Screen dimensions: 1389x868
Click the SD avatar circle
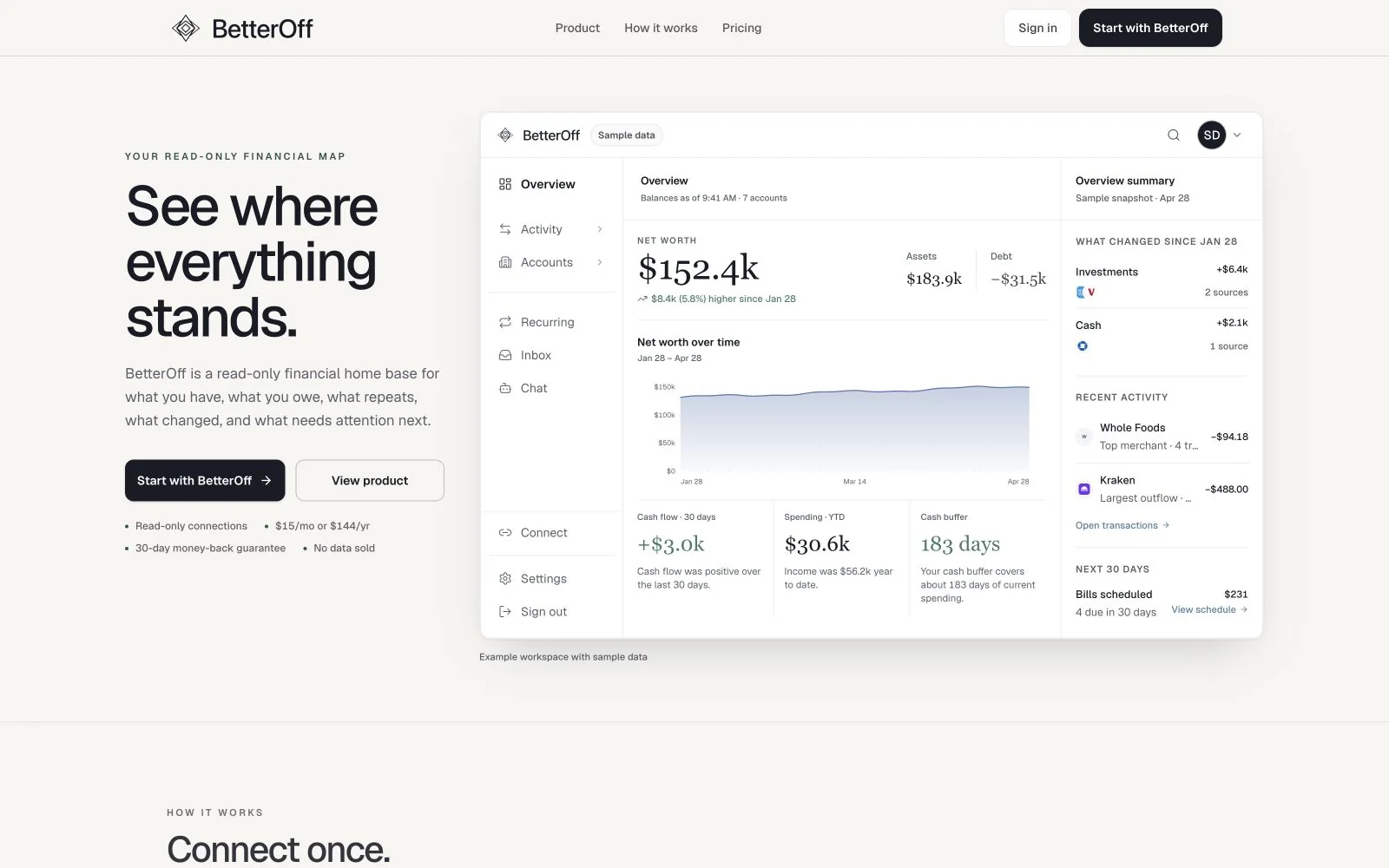coord(1212,135)
